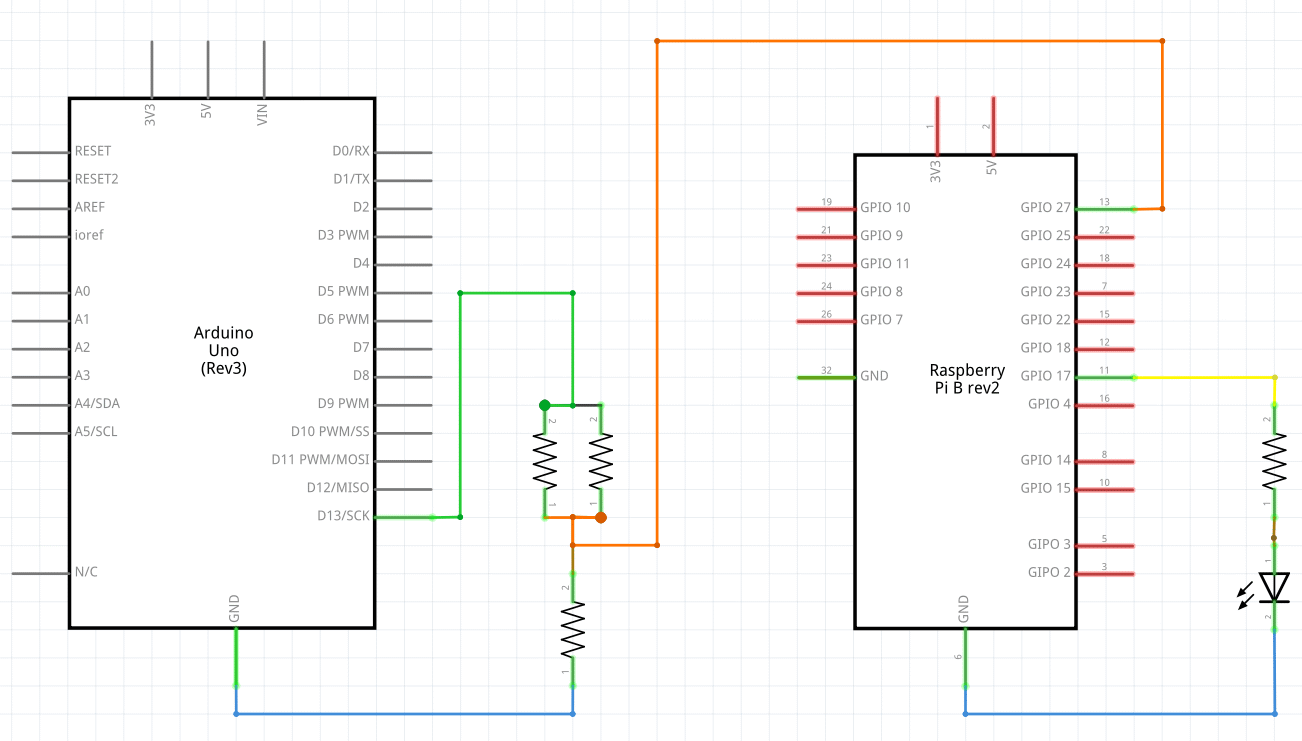This screenshot has height=741, width=1302.
Task: Select the D6 PWM pin label
Action: point(344,319)
